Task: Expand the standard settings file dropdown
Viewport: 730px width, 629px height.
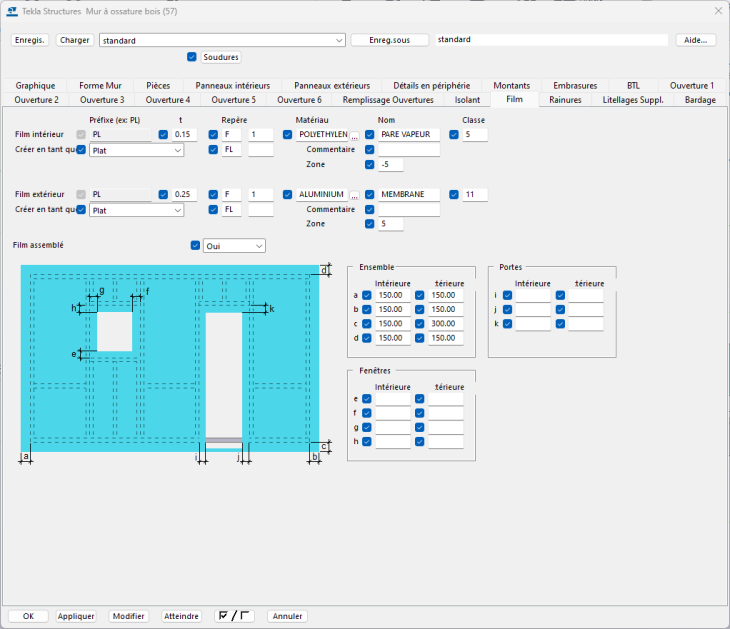Action: [340, 40]
